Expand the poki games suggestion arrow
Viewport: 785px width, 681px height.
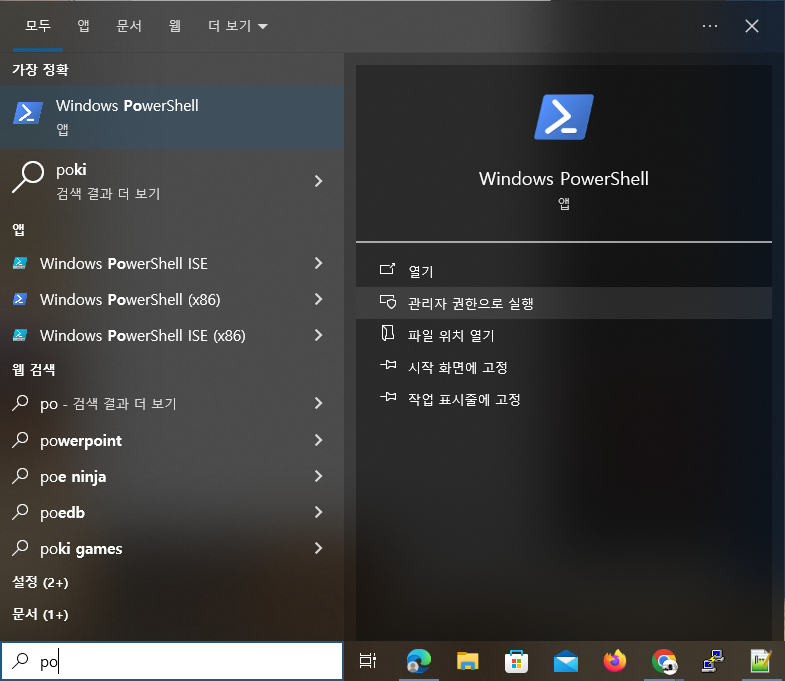(x=318, y=549)
